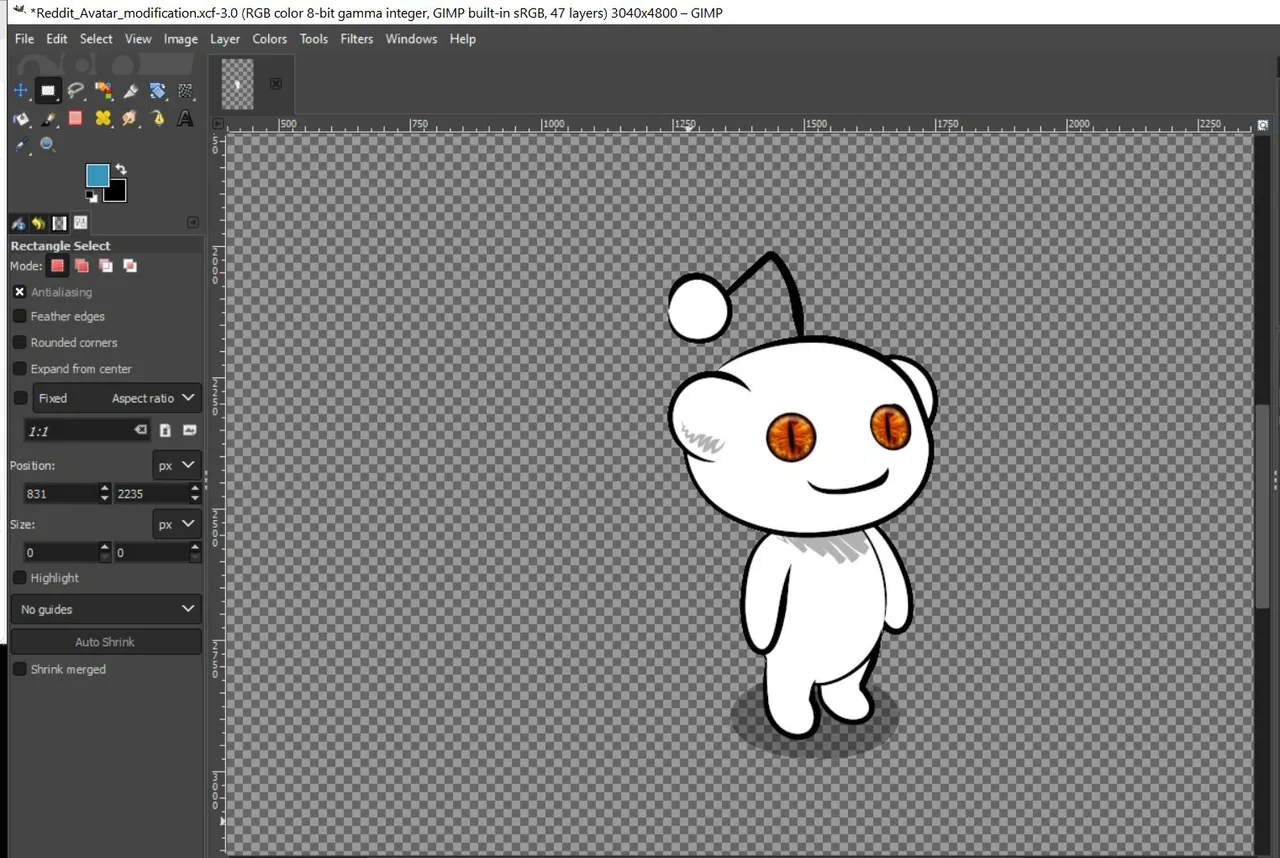Open the Edit menu

click(x=57, y=39)
